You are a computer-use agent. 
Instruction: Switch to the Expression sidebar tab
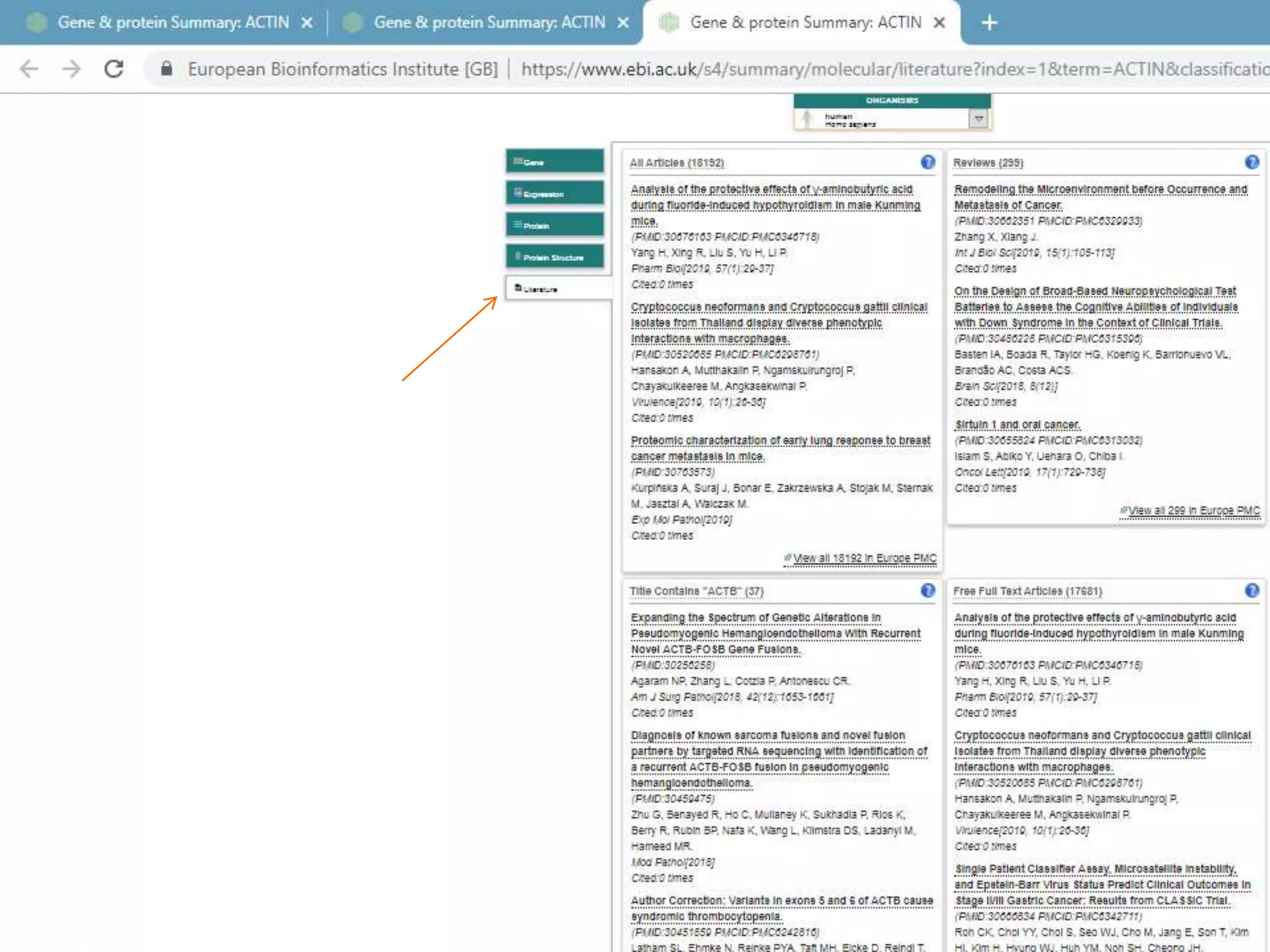pyautogui.click(x=554, y=193)
